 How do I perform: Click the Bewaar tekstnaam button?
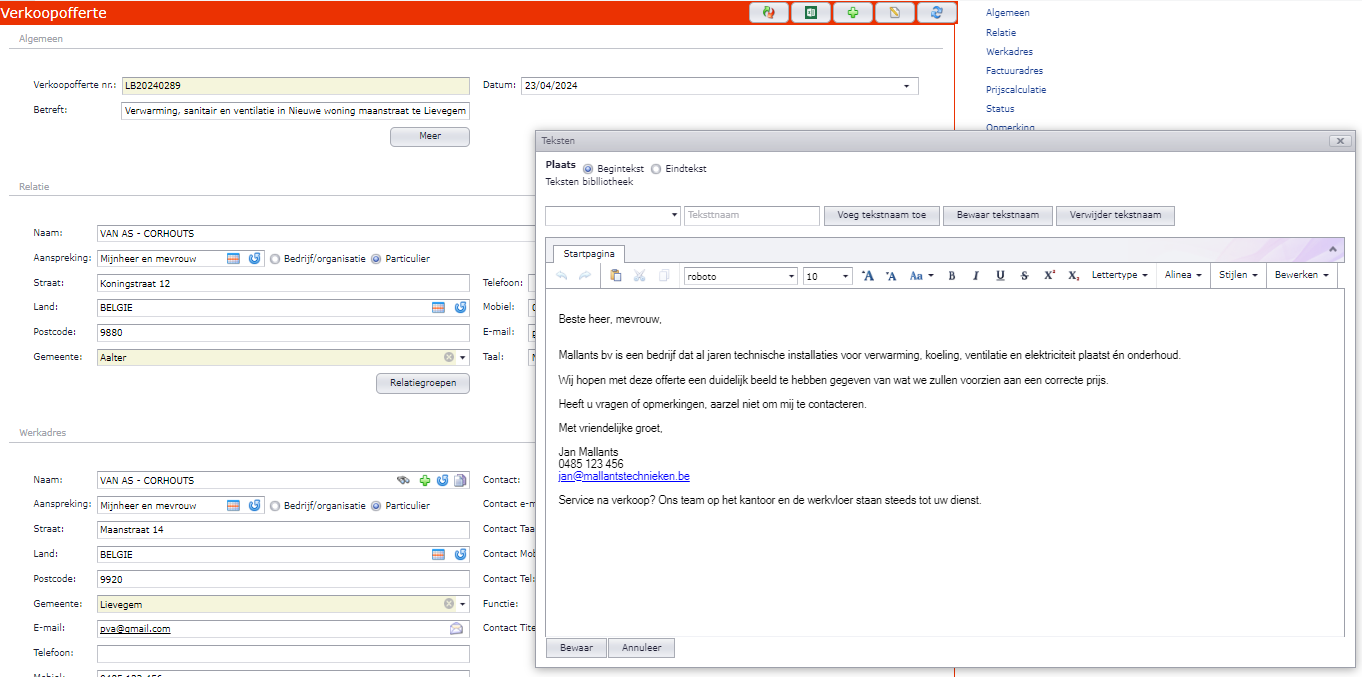(x=998, y=215)
